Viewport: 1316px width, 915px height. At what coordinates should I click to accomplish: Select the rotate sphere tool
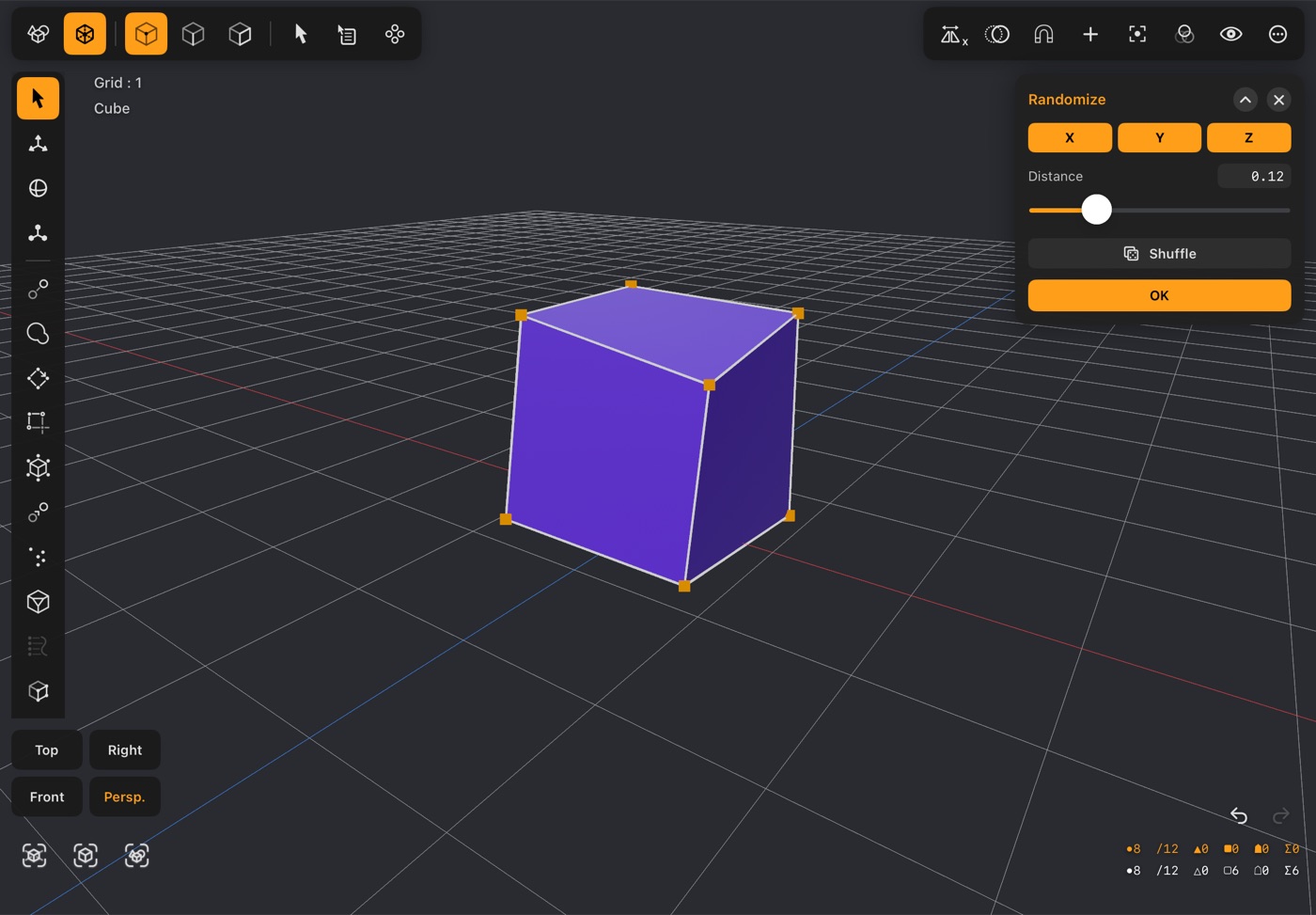pos(38,188)
